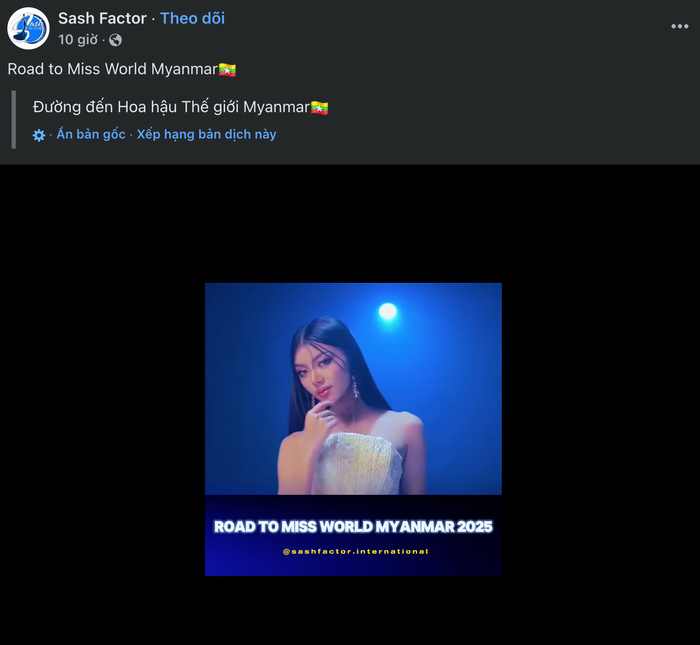
Task: Open the 10 giờ timestamp link
Action: point(78,39)
